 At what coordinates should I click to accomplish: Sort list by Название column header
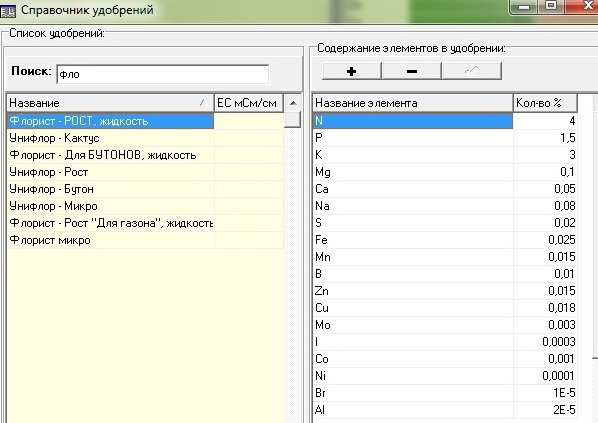[x=110, y=103]
